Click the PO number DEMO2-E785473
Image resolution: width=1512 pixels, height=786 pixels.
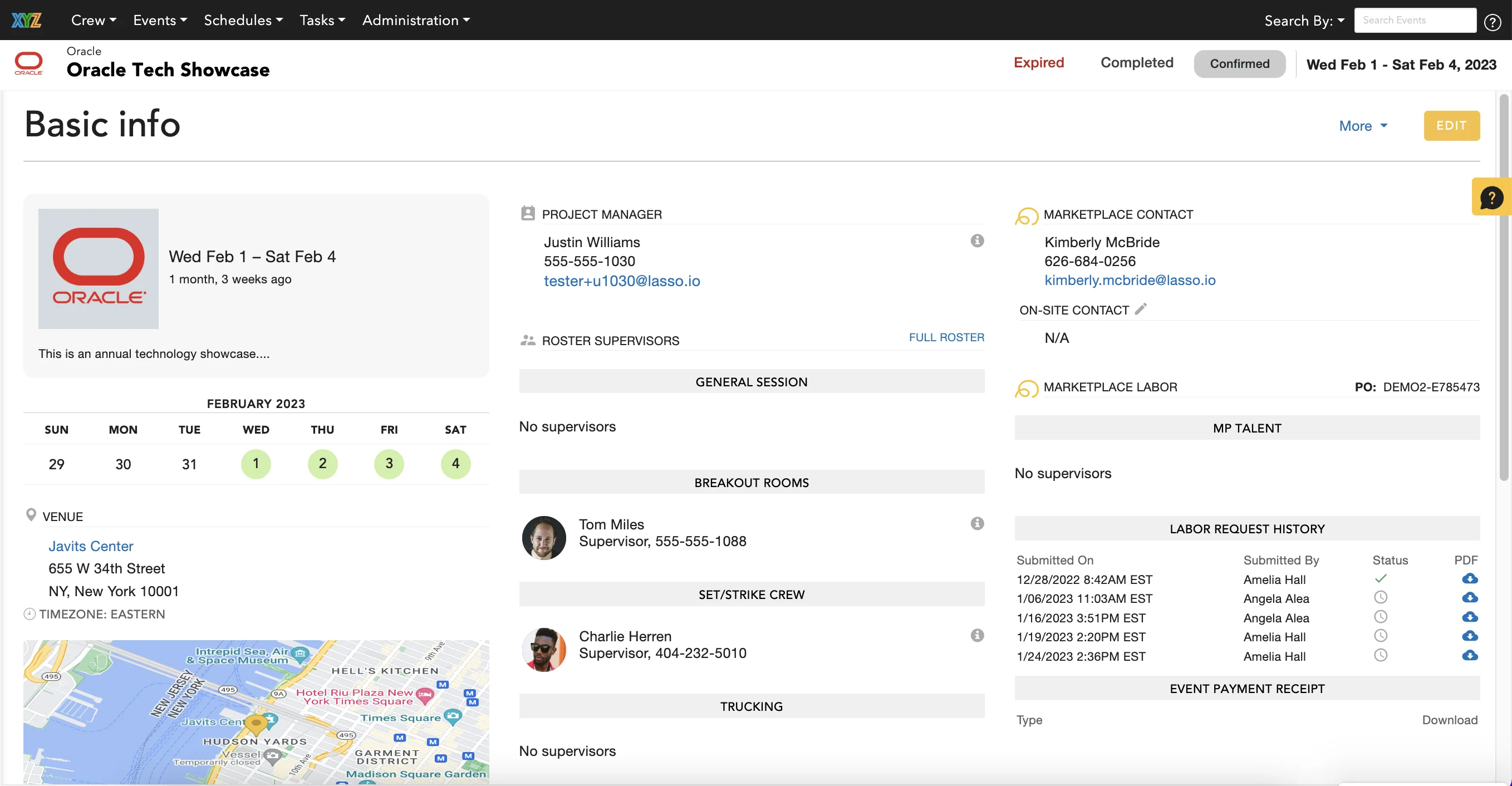pos(1431,387)
